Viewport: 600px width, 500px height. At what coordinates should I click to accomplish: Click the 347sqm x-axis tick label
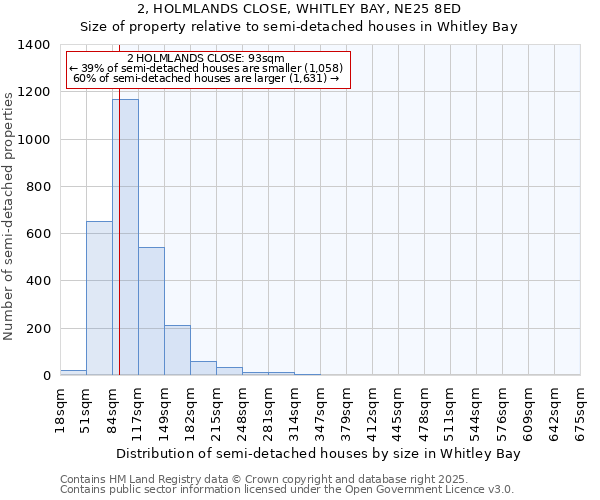[x=320, y=412]
